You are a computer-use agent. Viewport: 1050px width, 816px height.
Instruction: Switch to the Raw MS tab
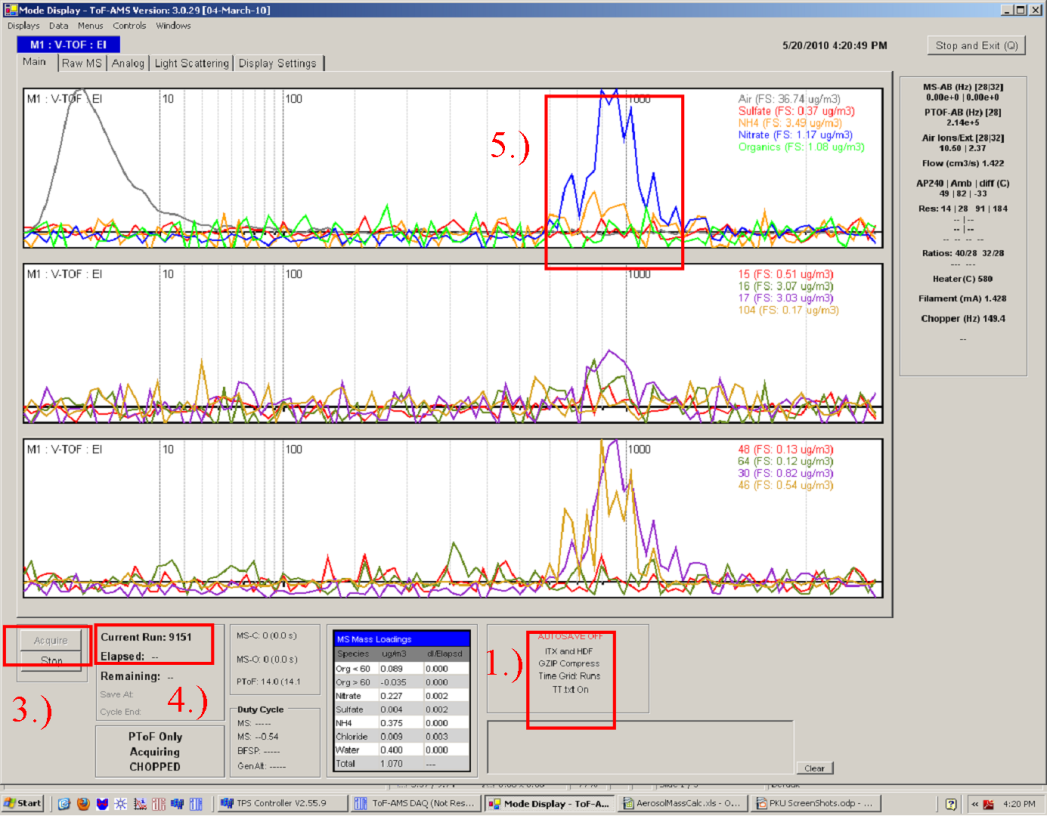click(81, 63)
